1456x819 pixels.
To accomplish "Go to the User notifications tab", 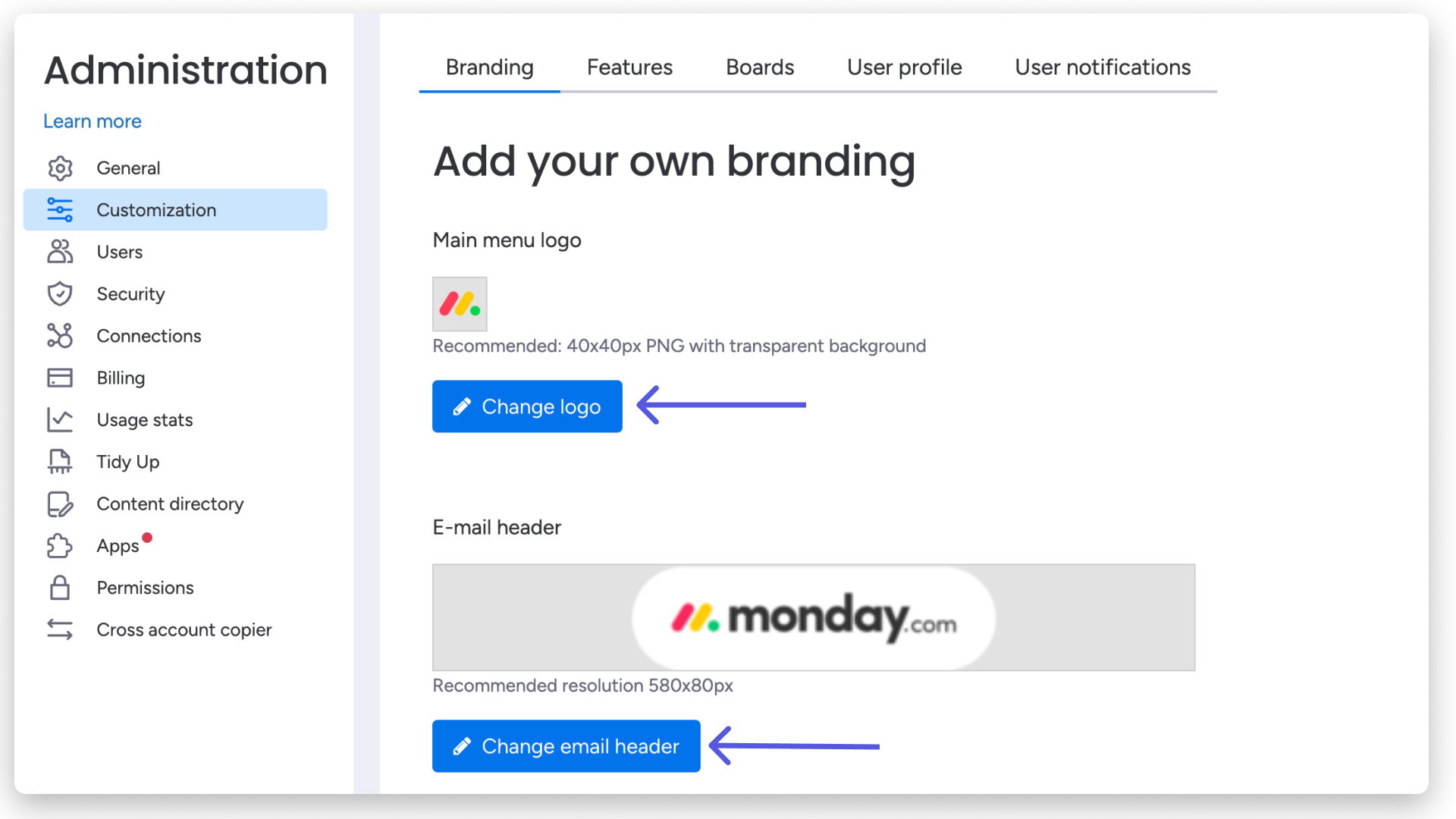I will point(1103,67).
